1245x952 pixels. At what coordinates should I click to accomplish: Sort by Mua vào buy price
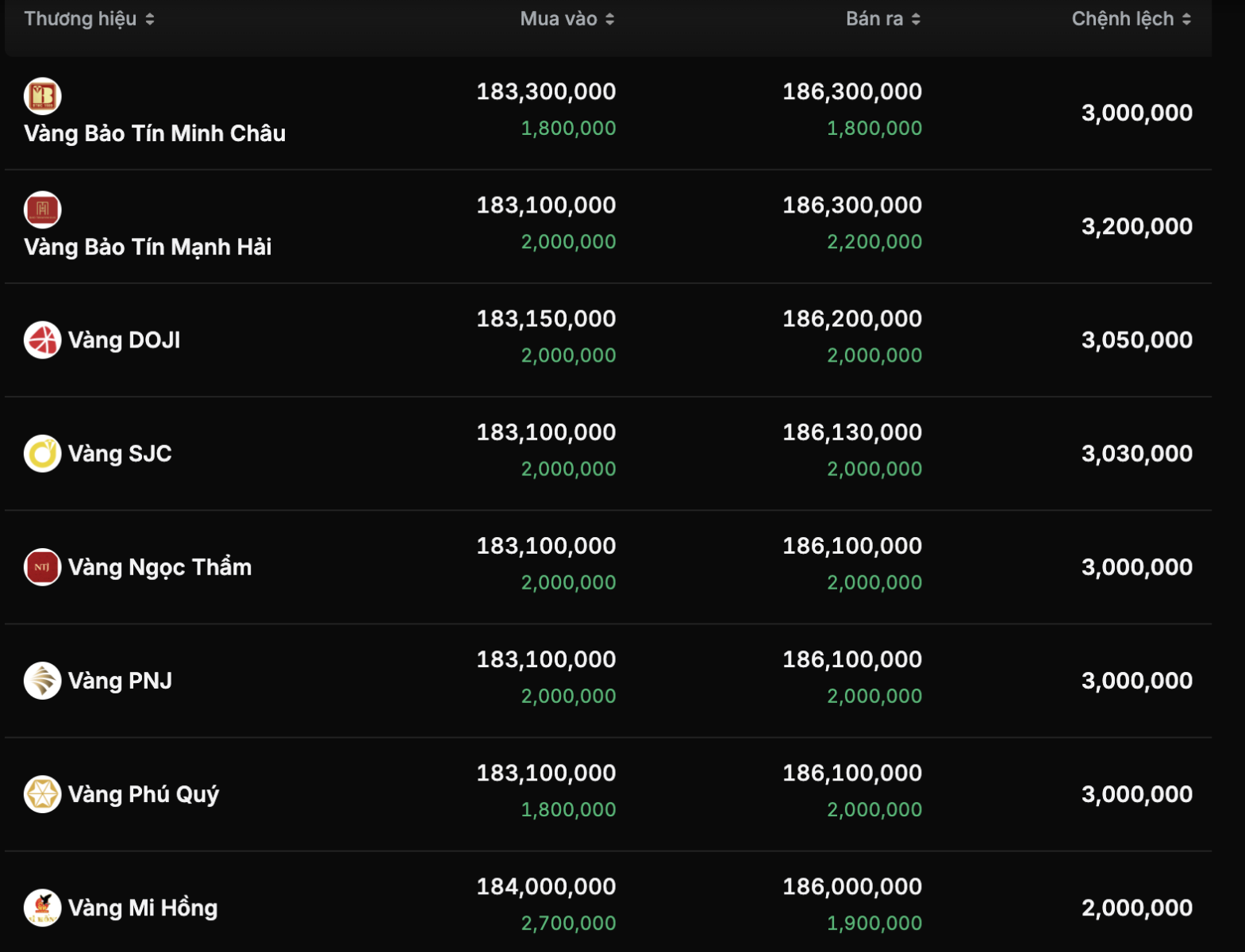[567, 19]
